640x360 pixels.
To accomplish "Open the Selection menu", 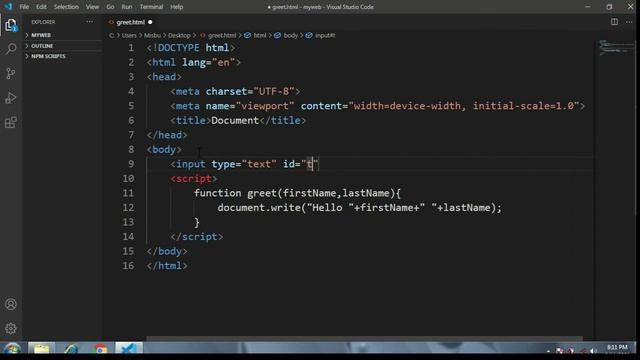I will 66,7.
